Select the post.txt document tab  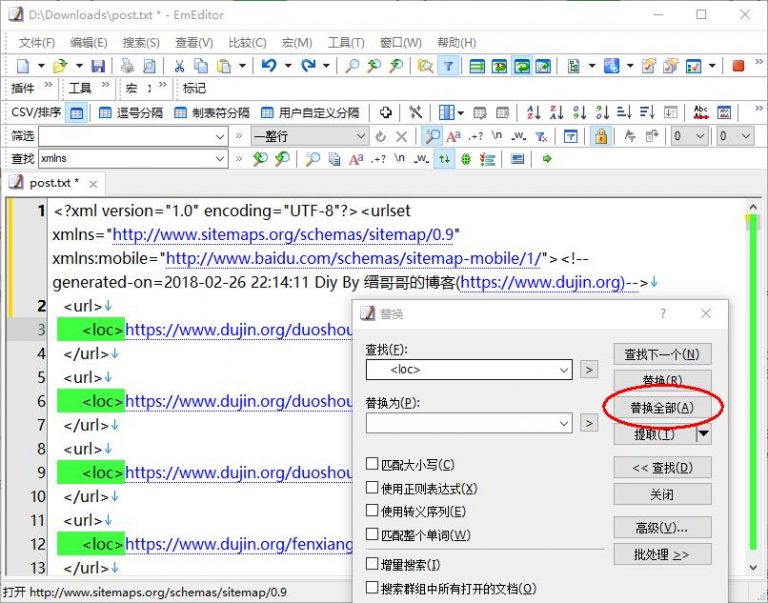[x=53, y=183]
